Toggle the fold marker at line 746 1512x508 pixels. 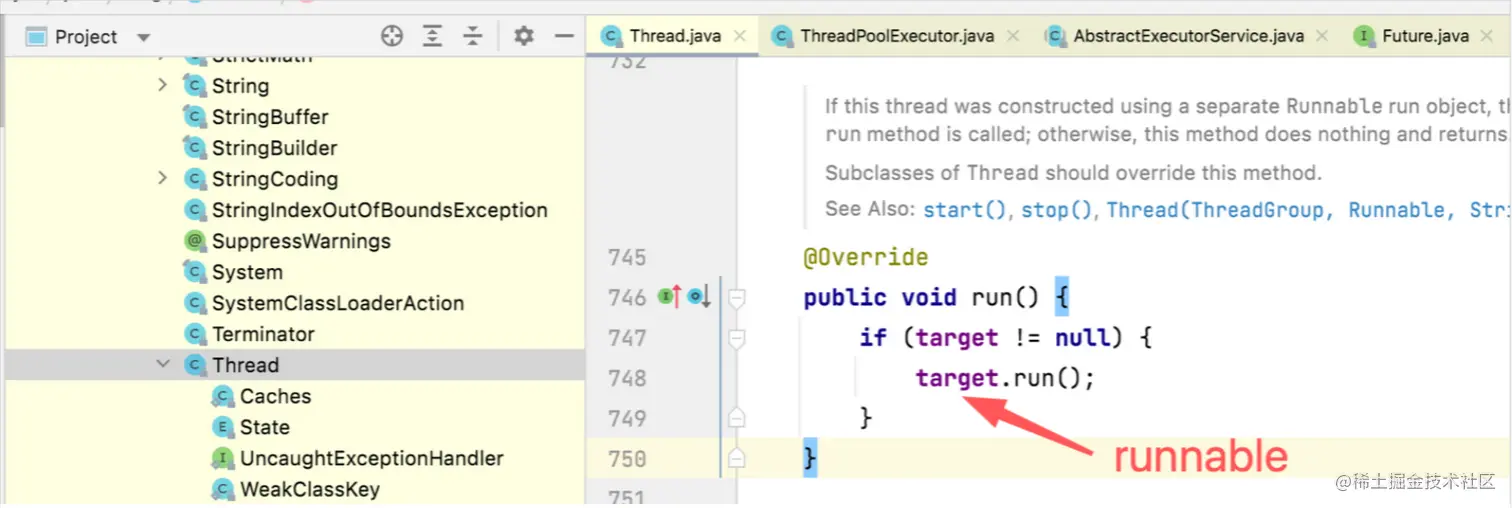[x=737, y=298]
